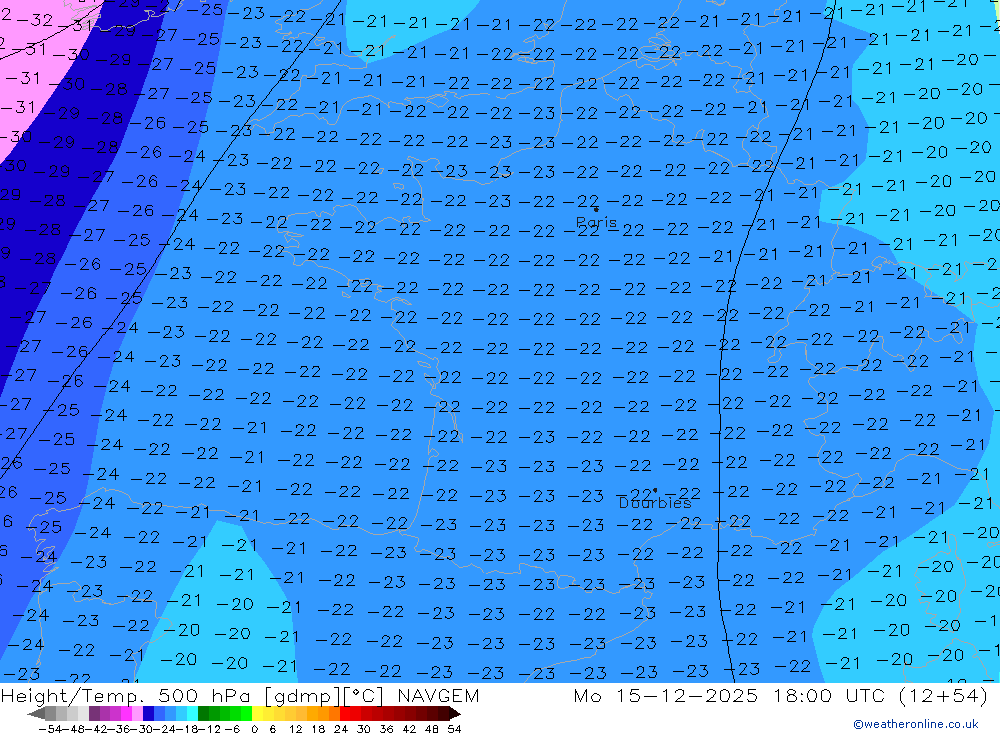The height and width of the screenshot is (733, 1000).
Task: Click the legend value '12'
Action: pos(296,729)
